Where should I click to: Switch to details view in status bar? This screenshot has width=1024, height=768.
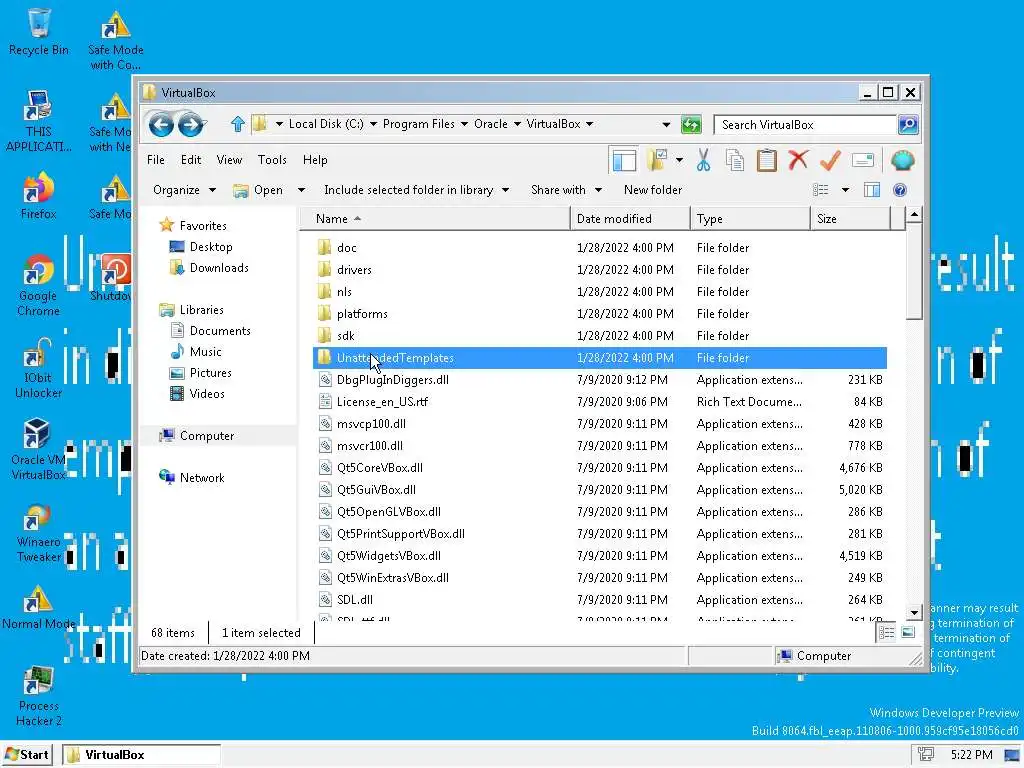(886, 632)
